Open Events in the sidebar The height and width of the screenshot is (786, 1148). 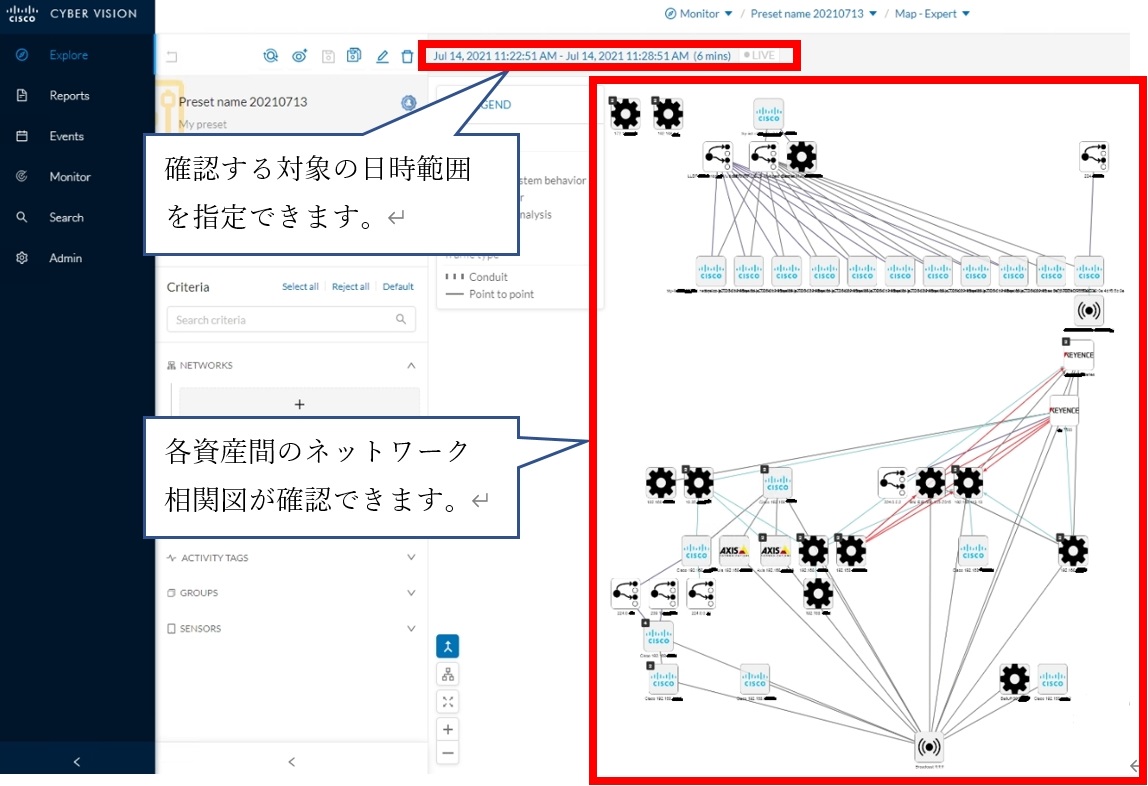(66, 136)
